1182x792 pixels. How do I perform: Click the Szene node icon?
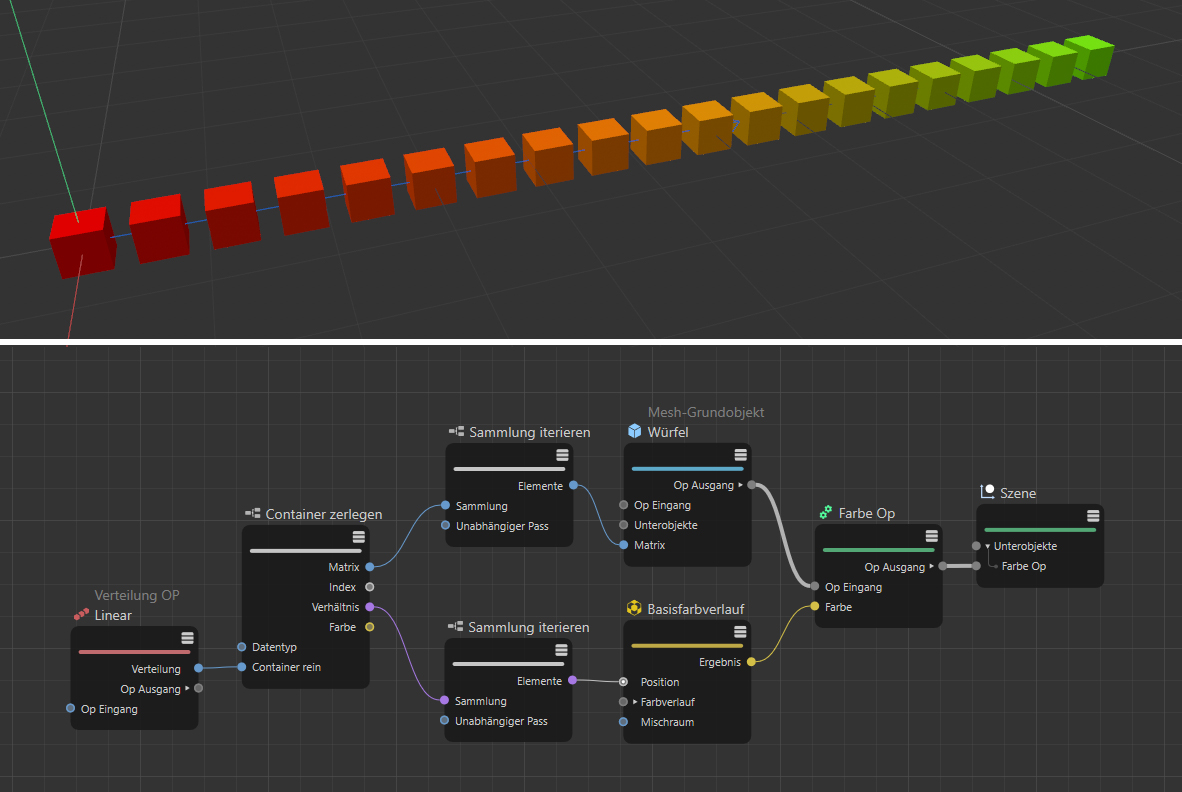click(987, 492)
